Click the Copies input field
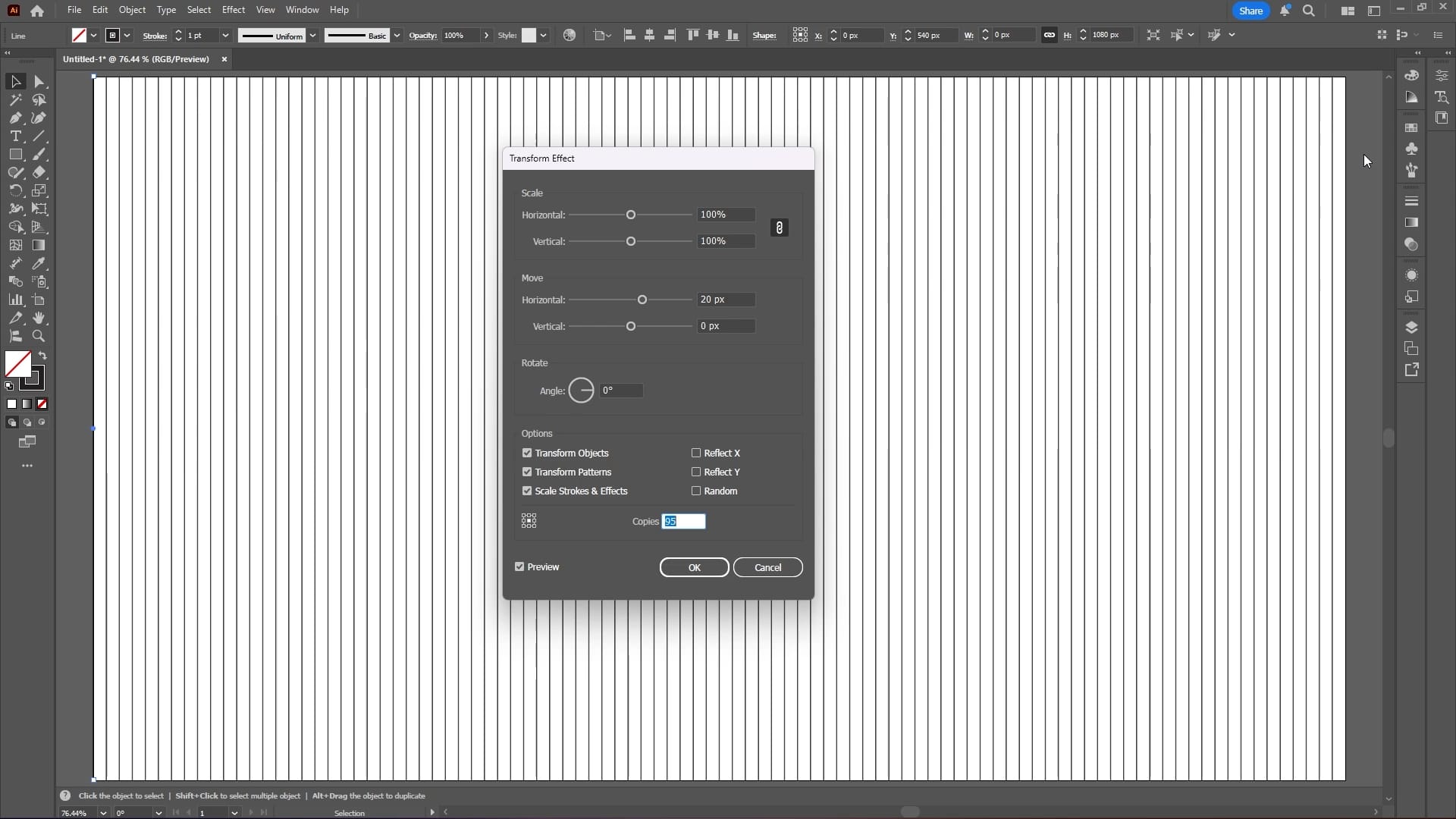The height and width of the screenshot is (819, 1456). coord(685,521)
